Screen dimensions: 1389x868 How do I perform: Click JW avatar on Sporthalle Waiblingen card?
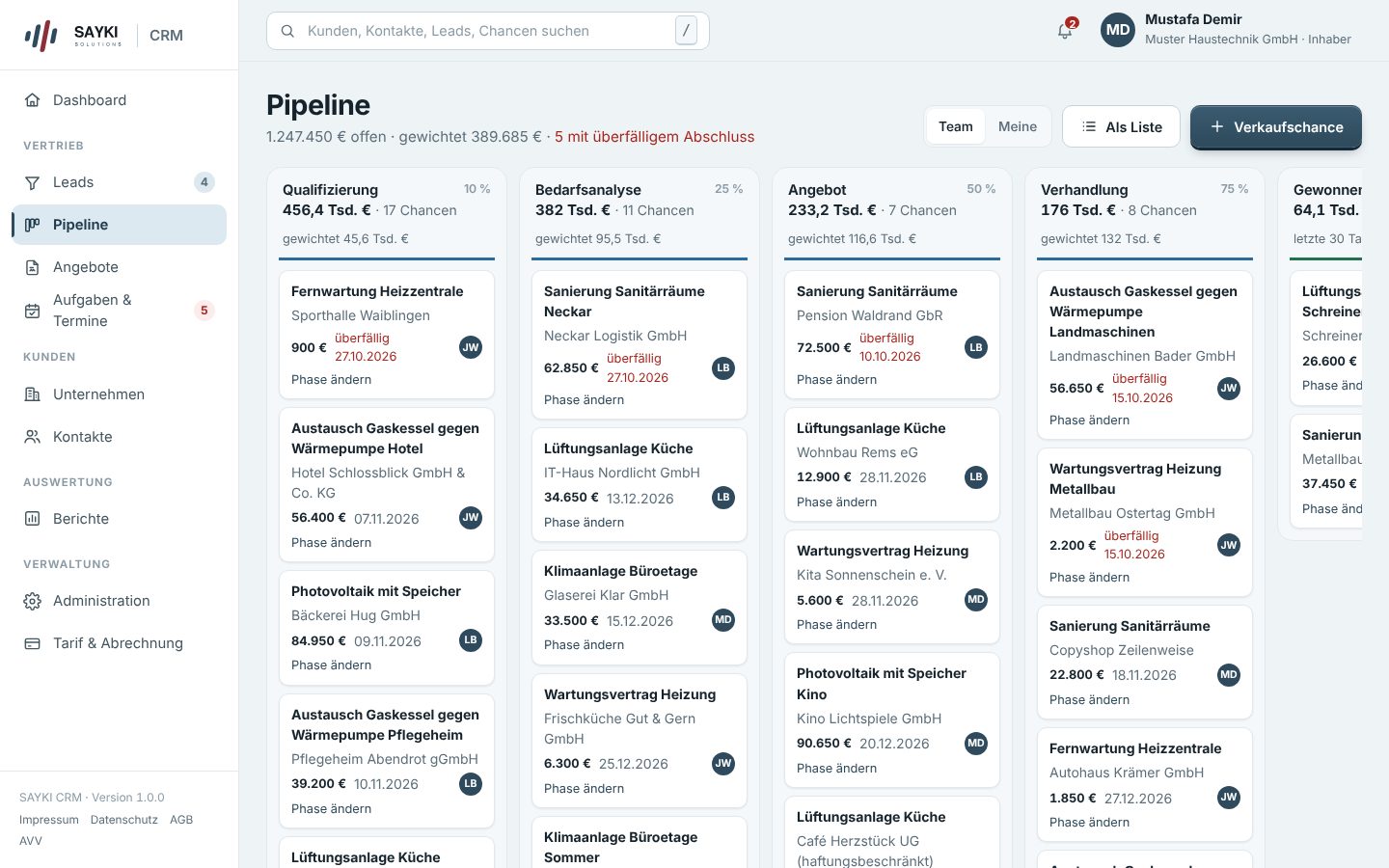click(471, 347)
